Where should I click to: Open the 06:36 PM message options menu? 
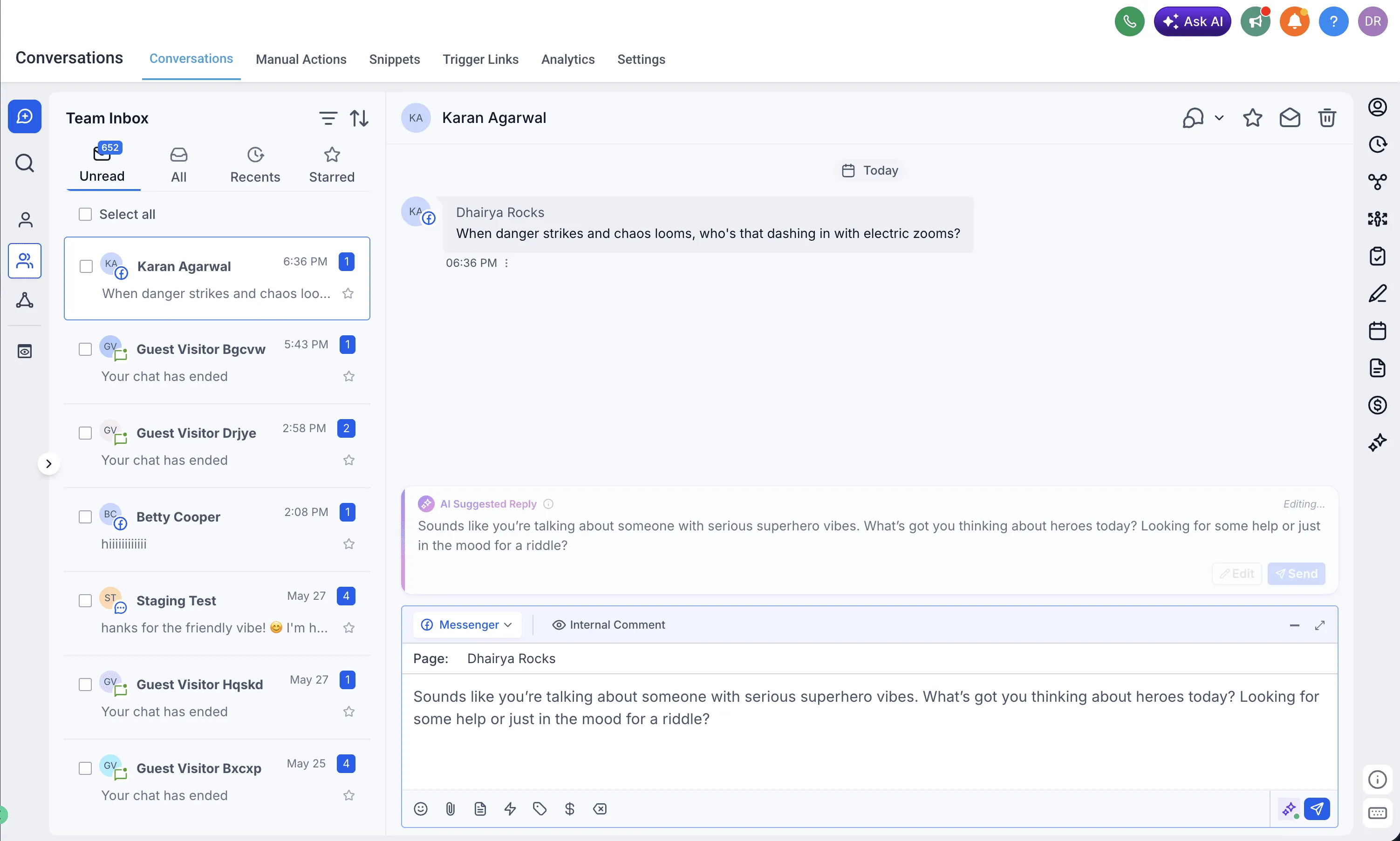point(506,263)
